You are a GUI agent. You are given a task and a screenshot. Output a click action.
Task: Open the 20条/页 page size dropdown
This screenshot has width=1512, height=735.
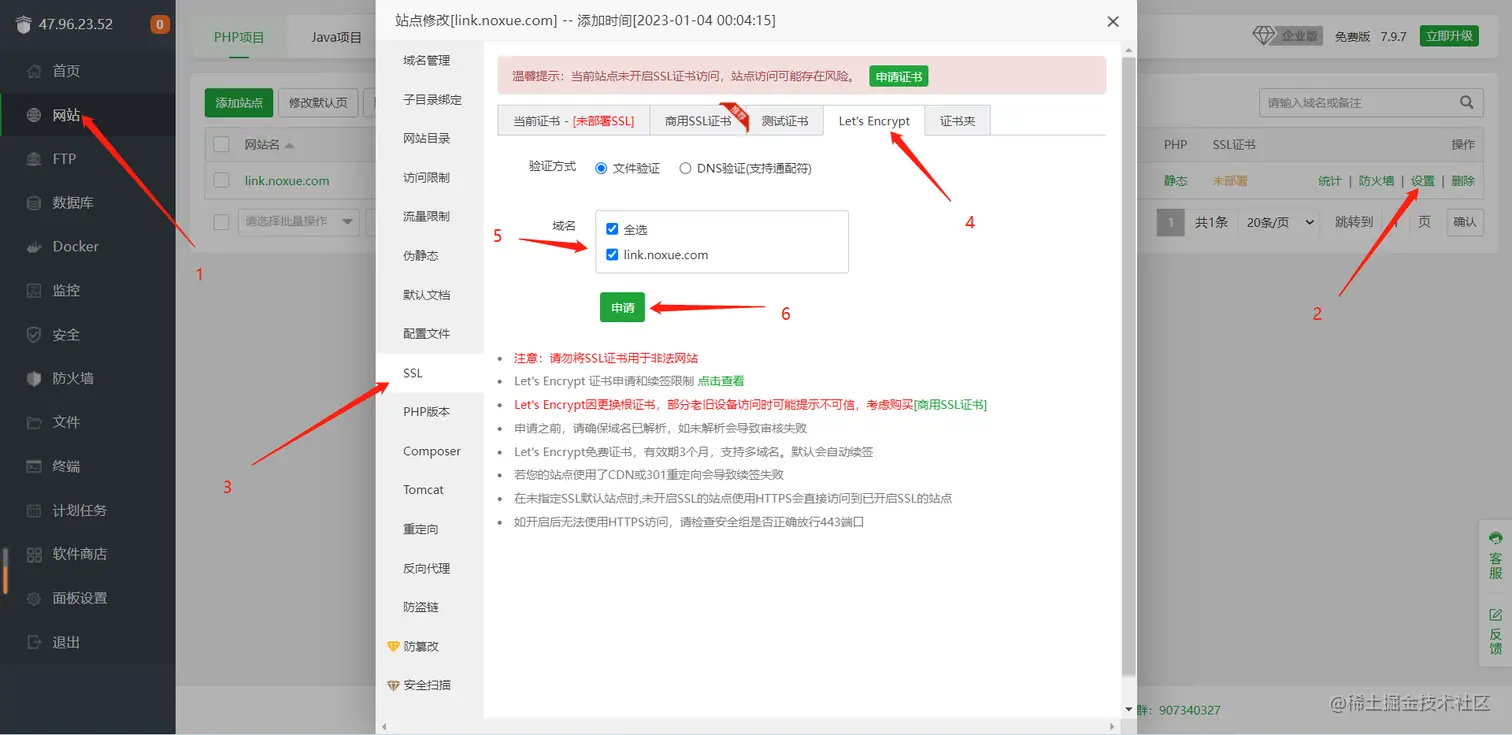[x=1280, y=222]
